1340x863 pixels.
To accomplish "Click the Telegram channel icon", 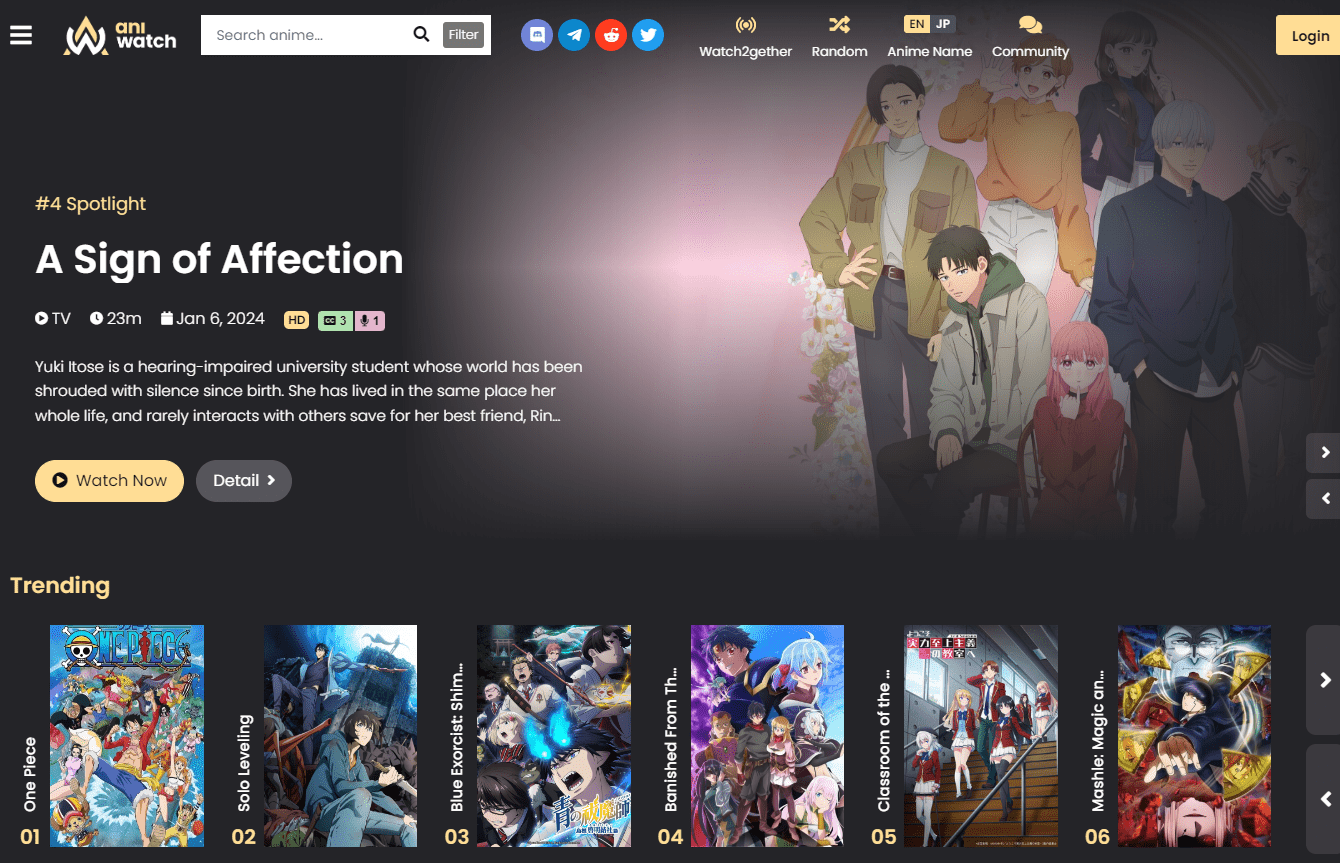I will (574, 34).
